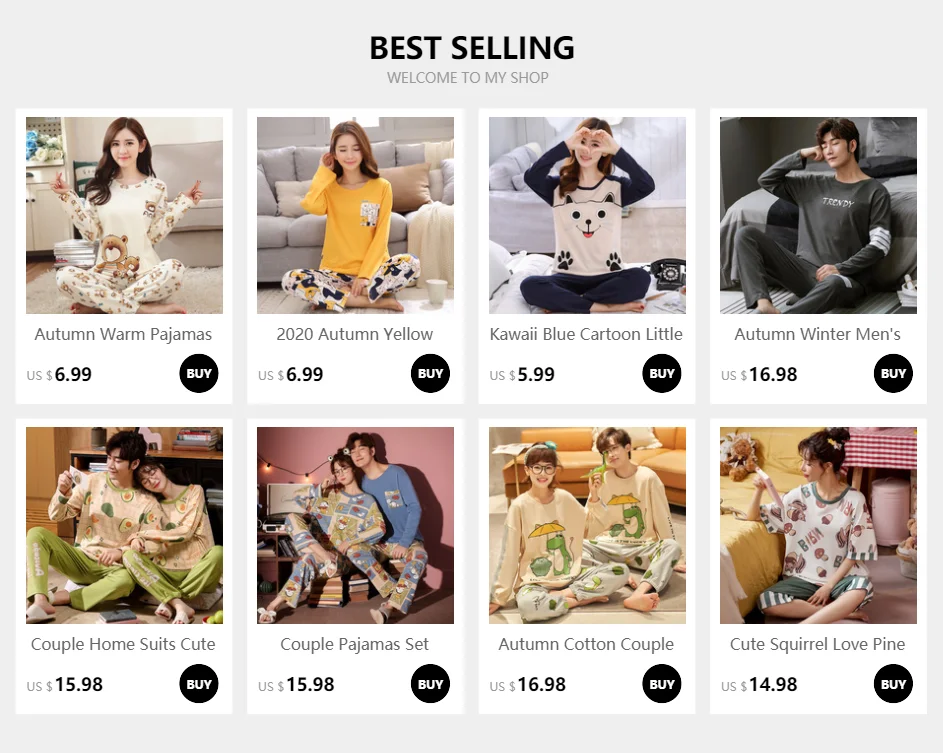Click BUY for Autumn Warm Pajamas
This screenshot has height=753, width=943.
tap(199, 373)
